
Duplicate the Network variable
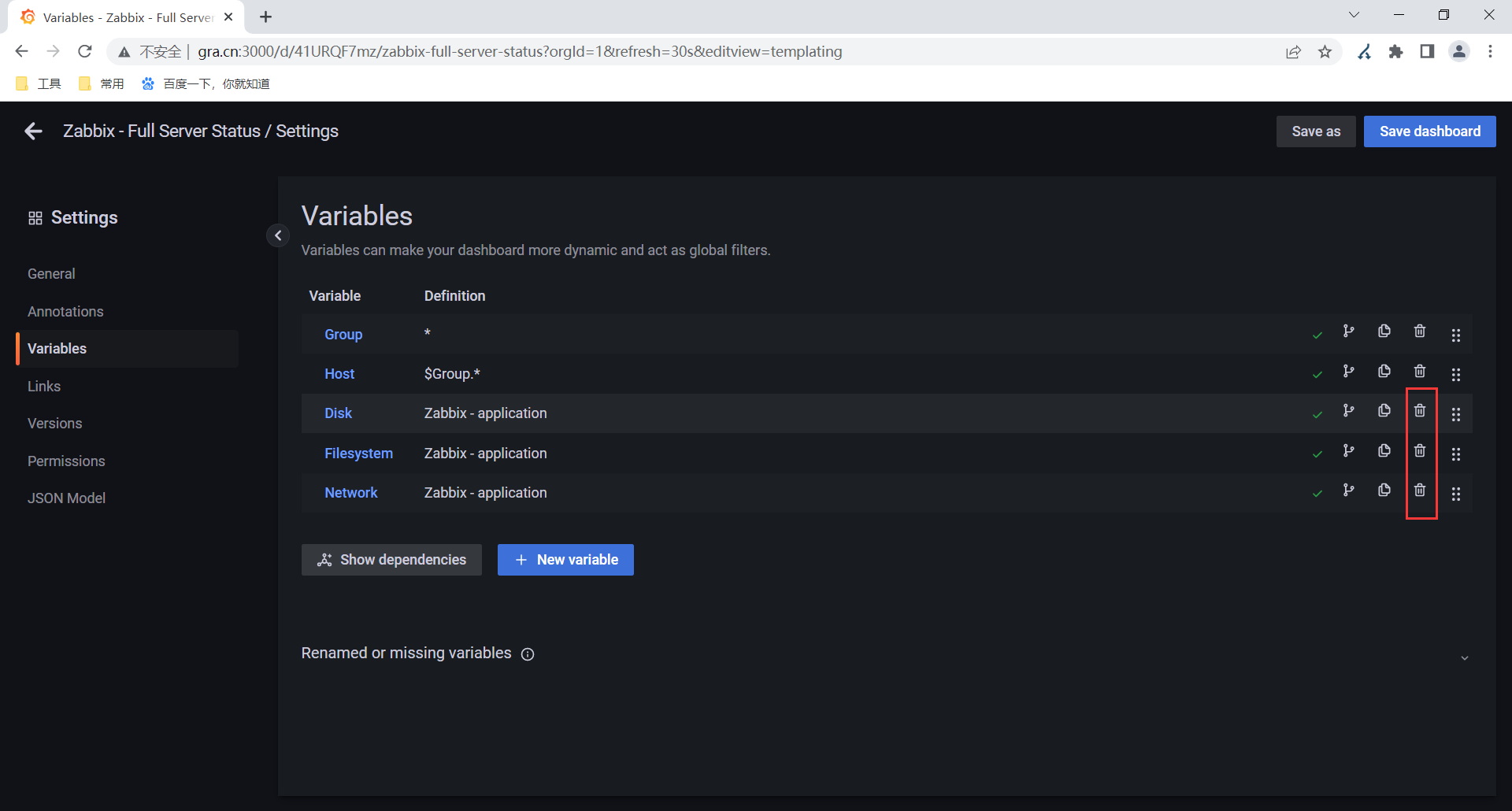point(1384,490)
